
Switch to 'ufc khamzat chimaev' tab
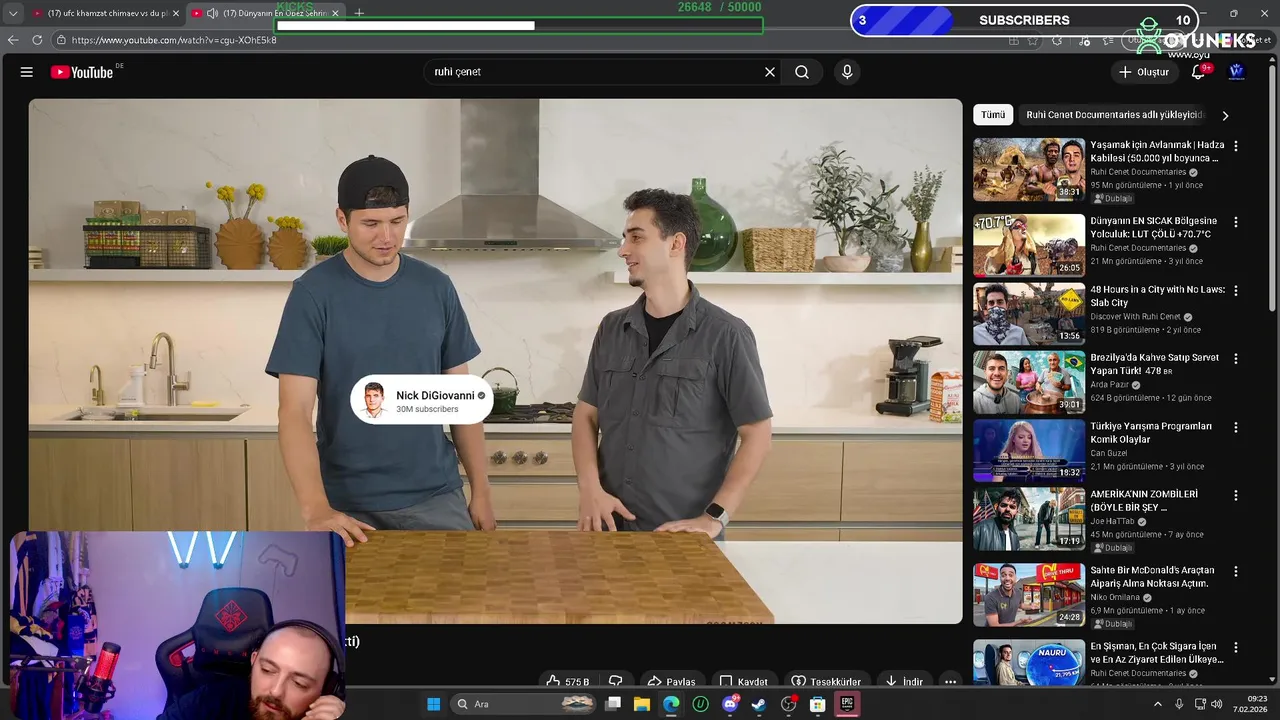105,13
